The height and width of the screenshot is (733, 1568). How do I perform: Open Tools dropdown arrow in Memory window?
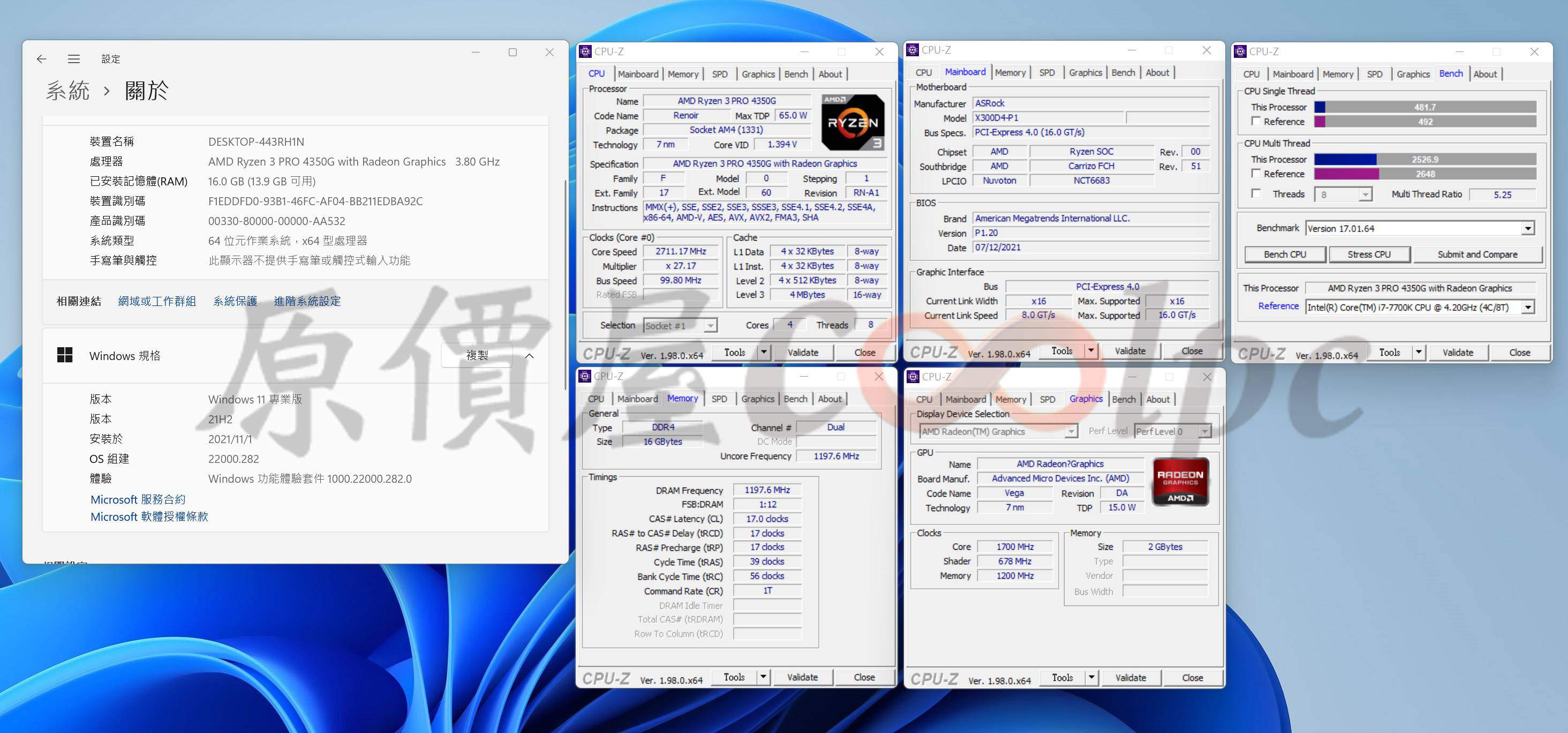pyautogui.click(x=763, y=677)
